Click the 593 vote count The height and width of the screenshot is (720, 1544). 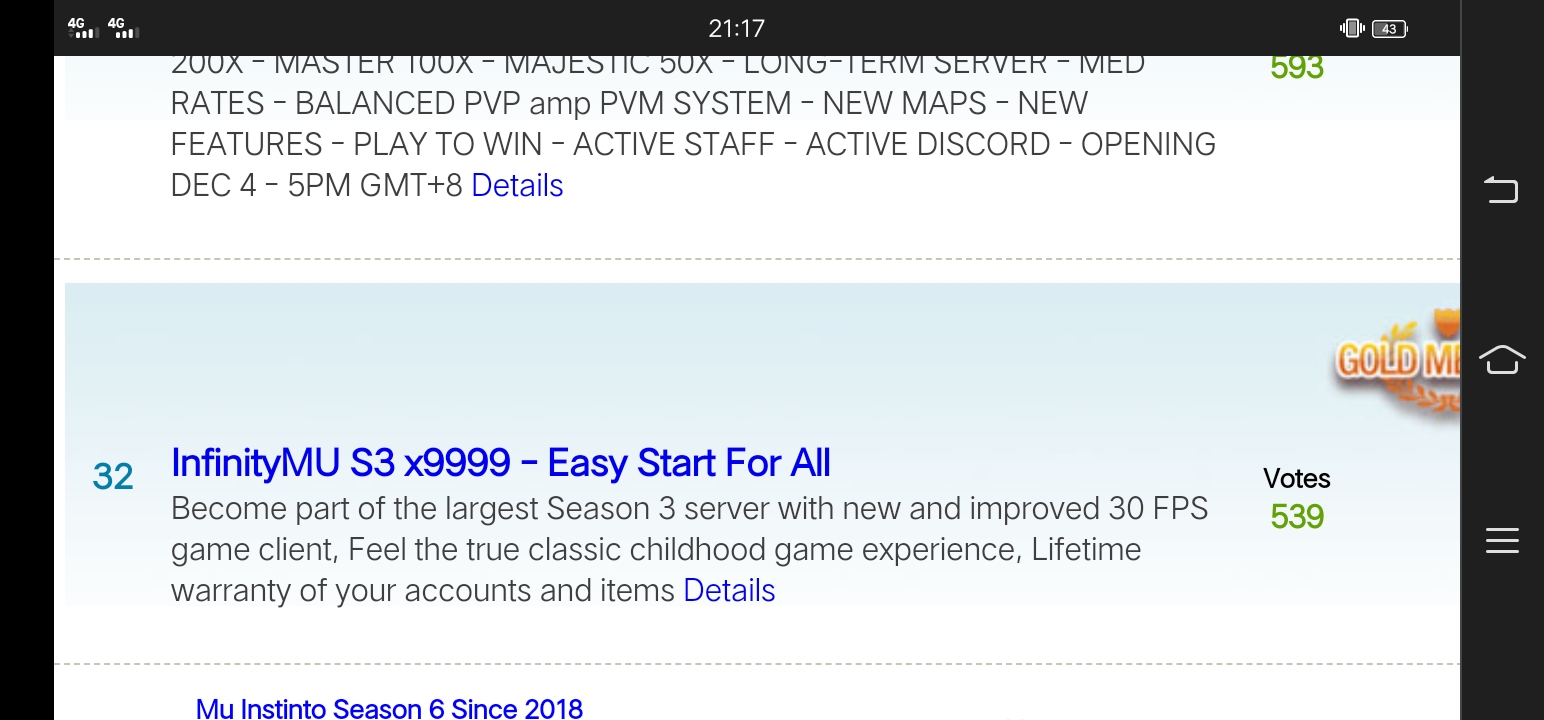point(1297,67)
